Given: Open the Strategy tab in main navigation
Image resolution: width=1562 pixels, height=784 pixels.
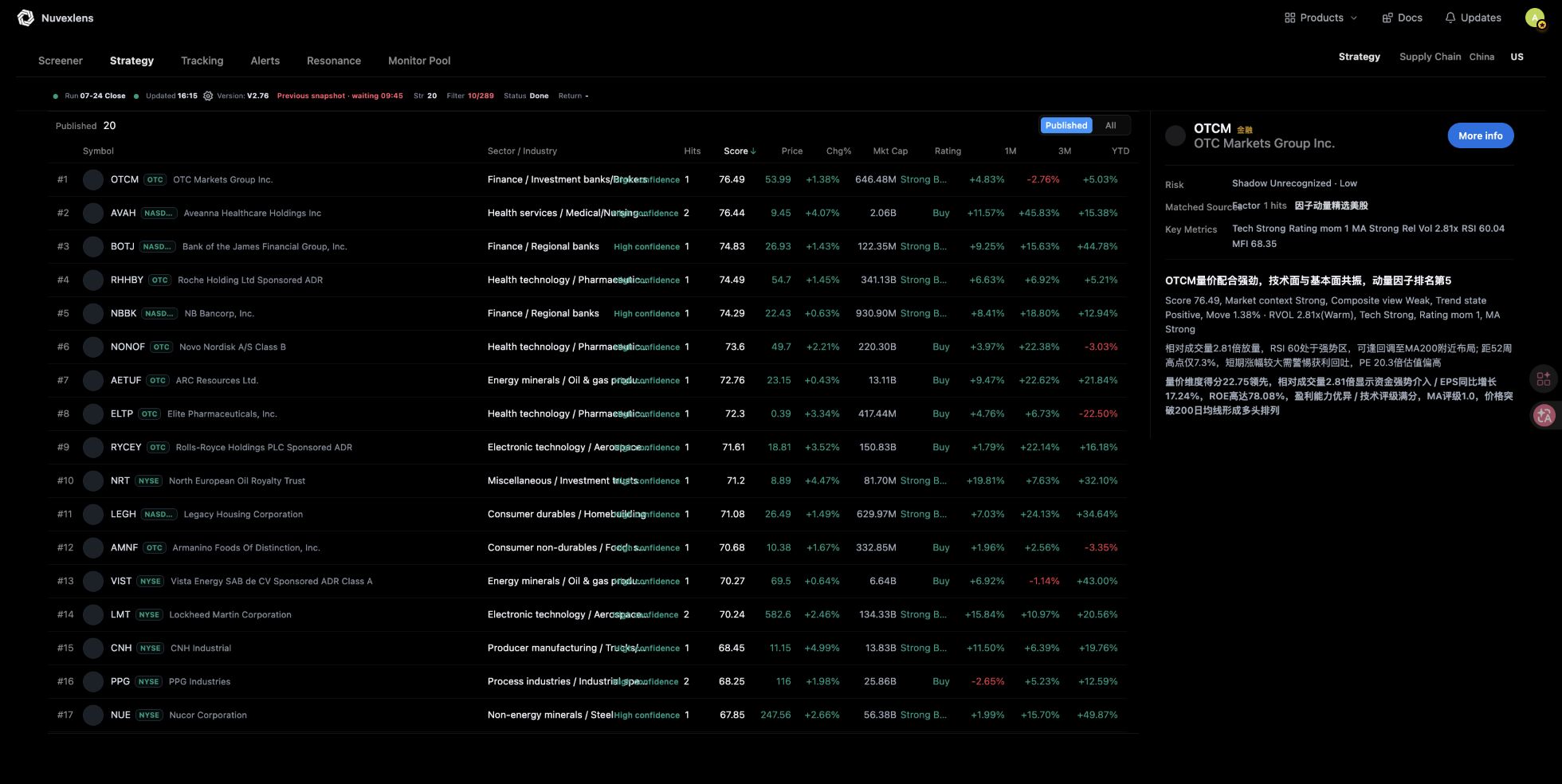Looking at the screenshot, I should [x=131, y=61].
